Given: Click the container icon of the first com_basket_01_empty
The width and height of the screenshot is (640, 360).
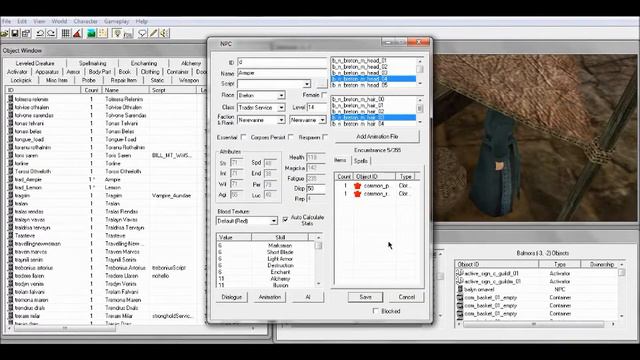Looking at the screenshot, I should coord(460,298).
